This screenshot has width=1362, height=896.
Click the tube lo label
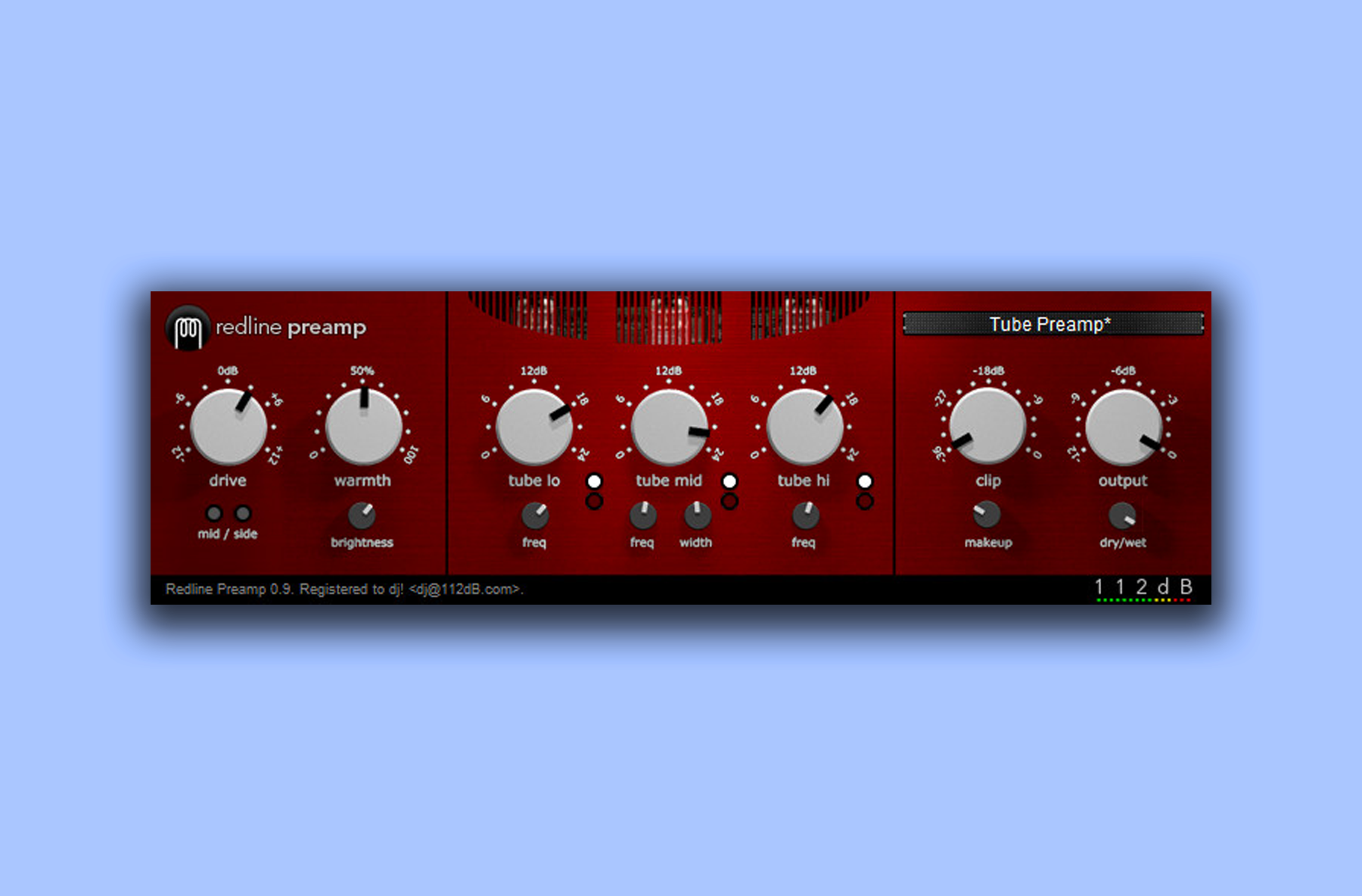click(x=534, y=481)
